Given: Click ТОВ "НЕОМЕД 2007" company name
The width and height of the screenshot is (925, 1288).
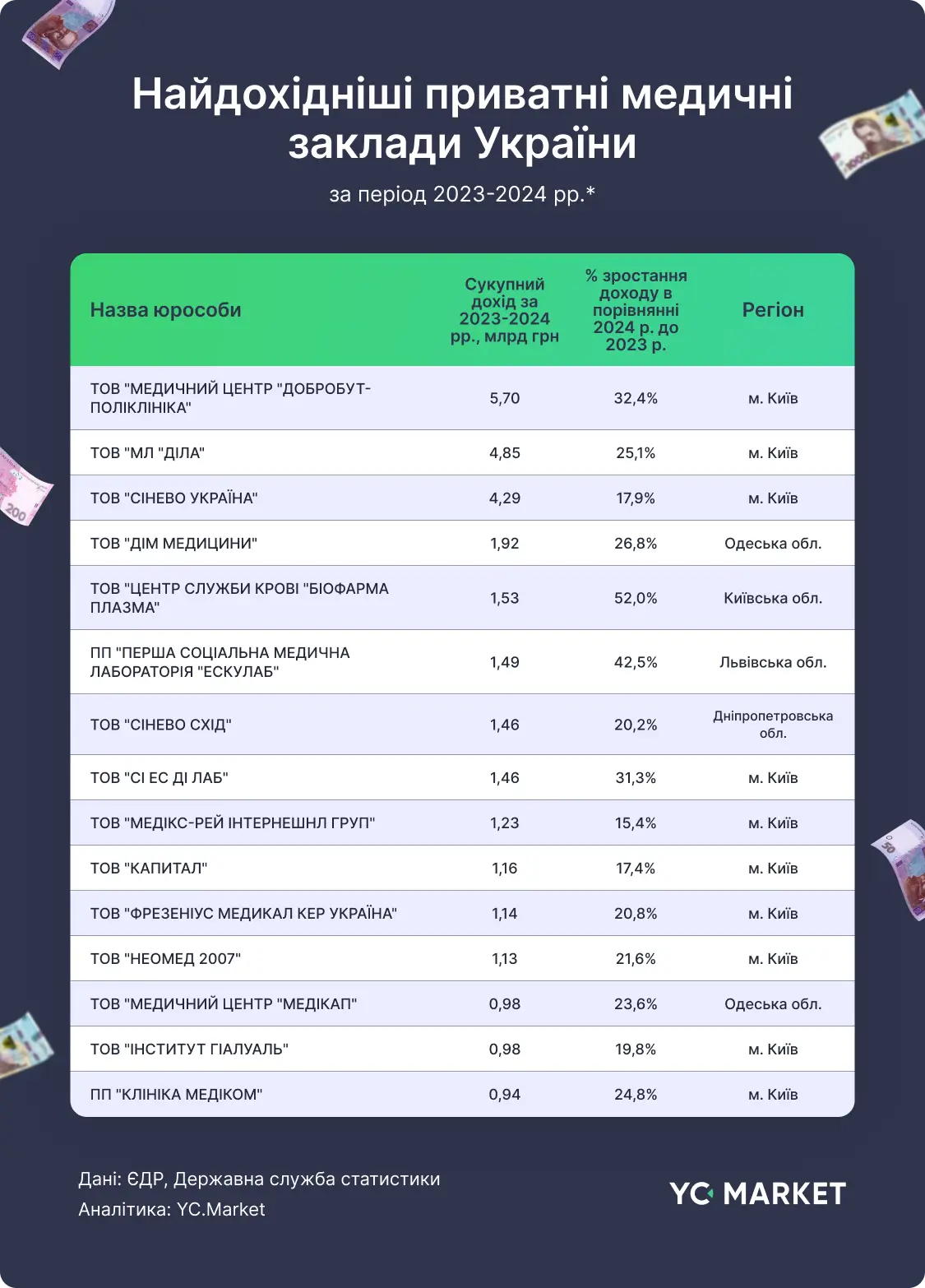Looking at the screenshot, I should (x=165, y=959).
